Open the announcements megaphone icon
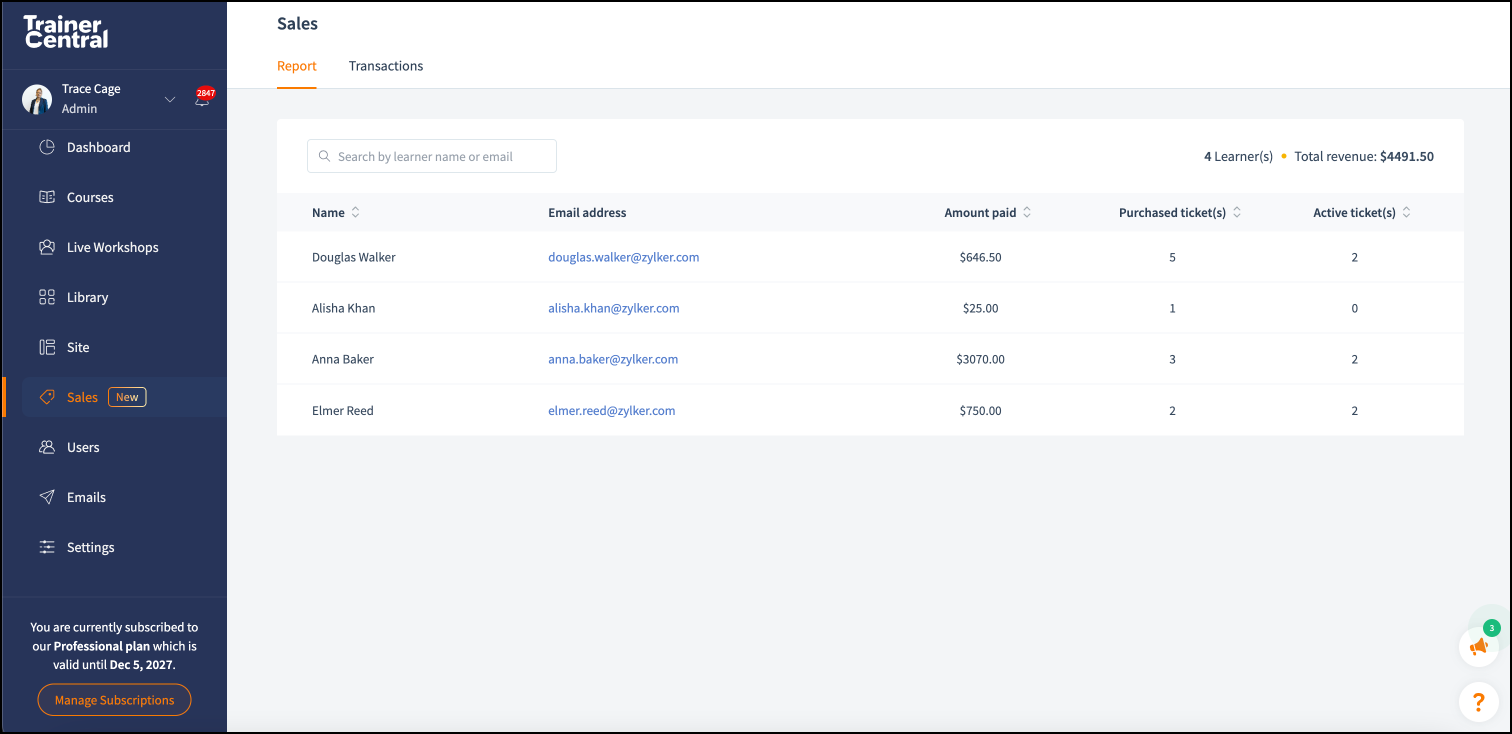The image size is (1512, 734). tap(1479, 647)
